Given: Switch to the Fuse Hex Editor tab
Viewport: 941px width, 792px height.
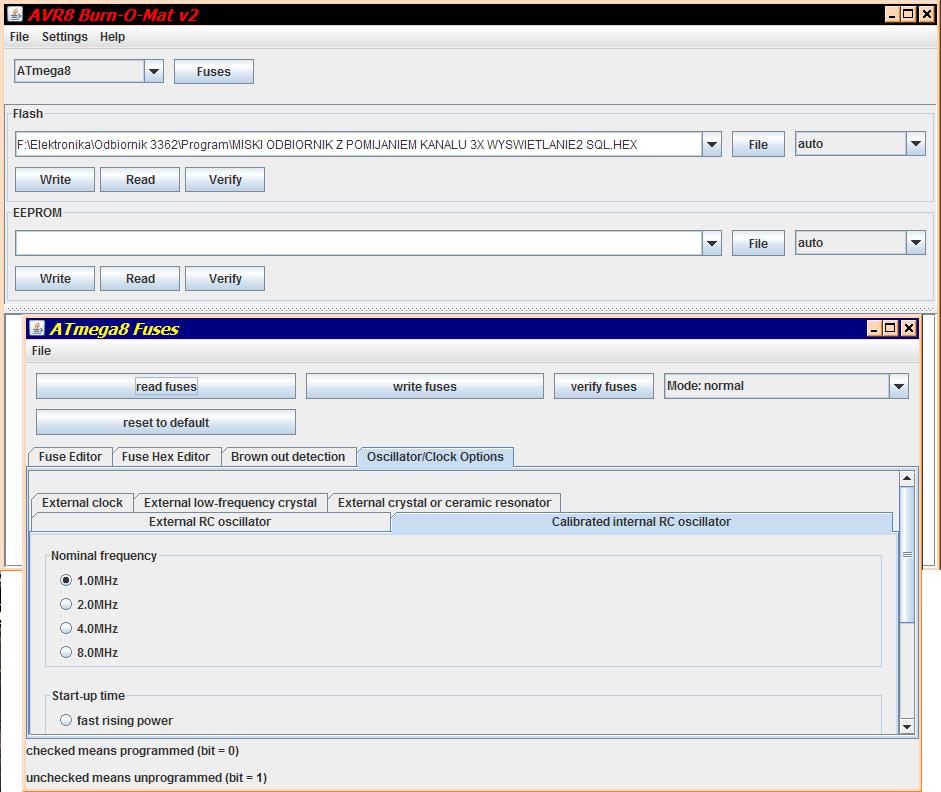Looking at the screenshot, I should [166, 457].
